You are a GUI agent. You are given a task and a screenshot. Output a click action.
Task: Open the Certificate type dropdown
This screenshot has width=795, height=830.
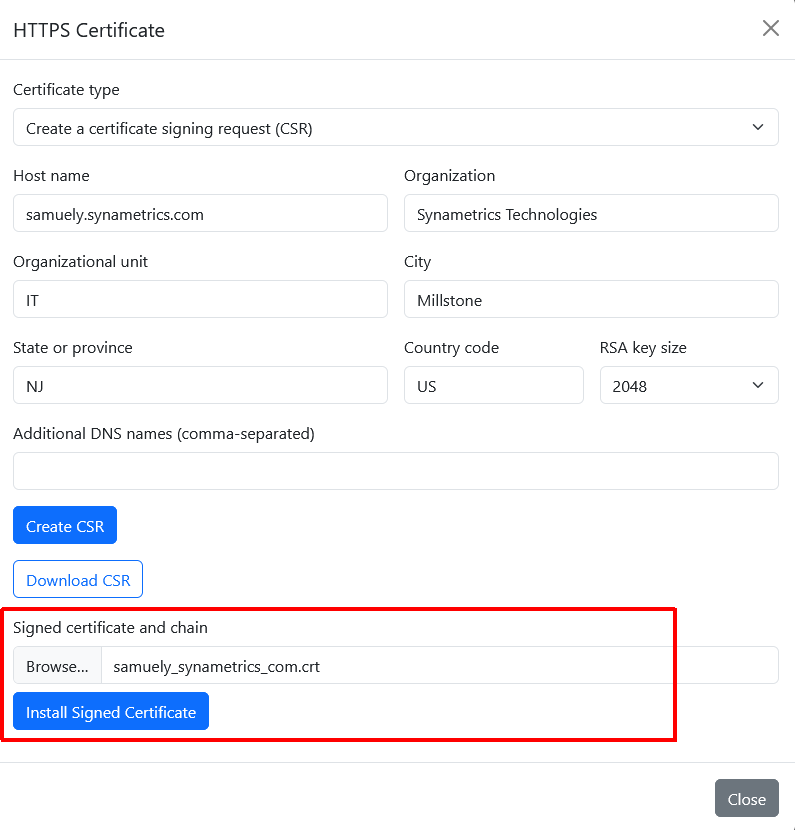396,128
